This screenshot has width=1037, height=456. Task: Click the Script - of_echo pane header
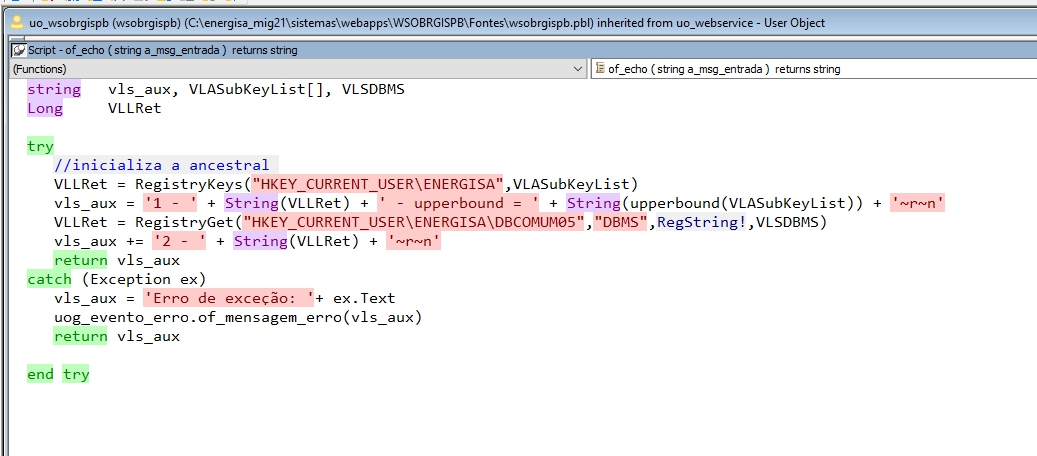pyautogui.click(x=160, y=49)
